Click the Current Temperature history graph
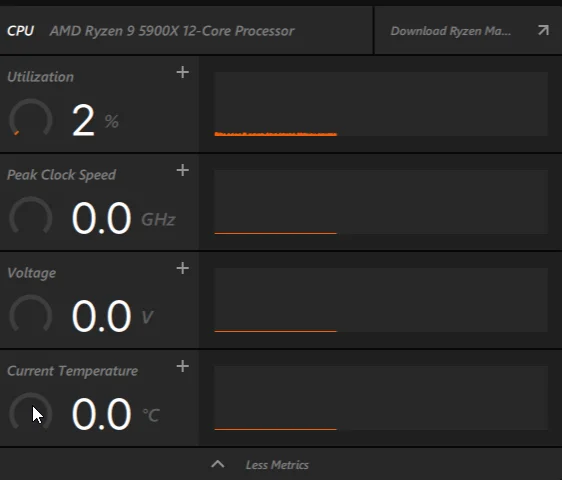The height and width of the screenshot is (480, 562). (381, 398)
